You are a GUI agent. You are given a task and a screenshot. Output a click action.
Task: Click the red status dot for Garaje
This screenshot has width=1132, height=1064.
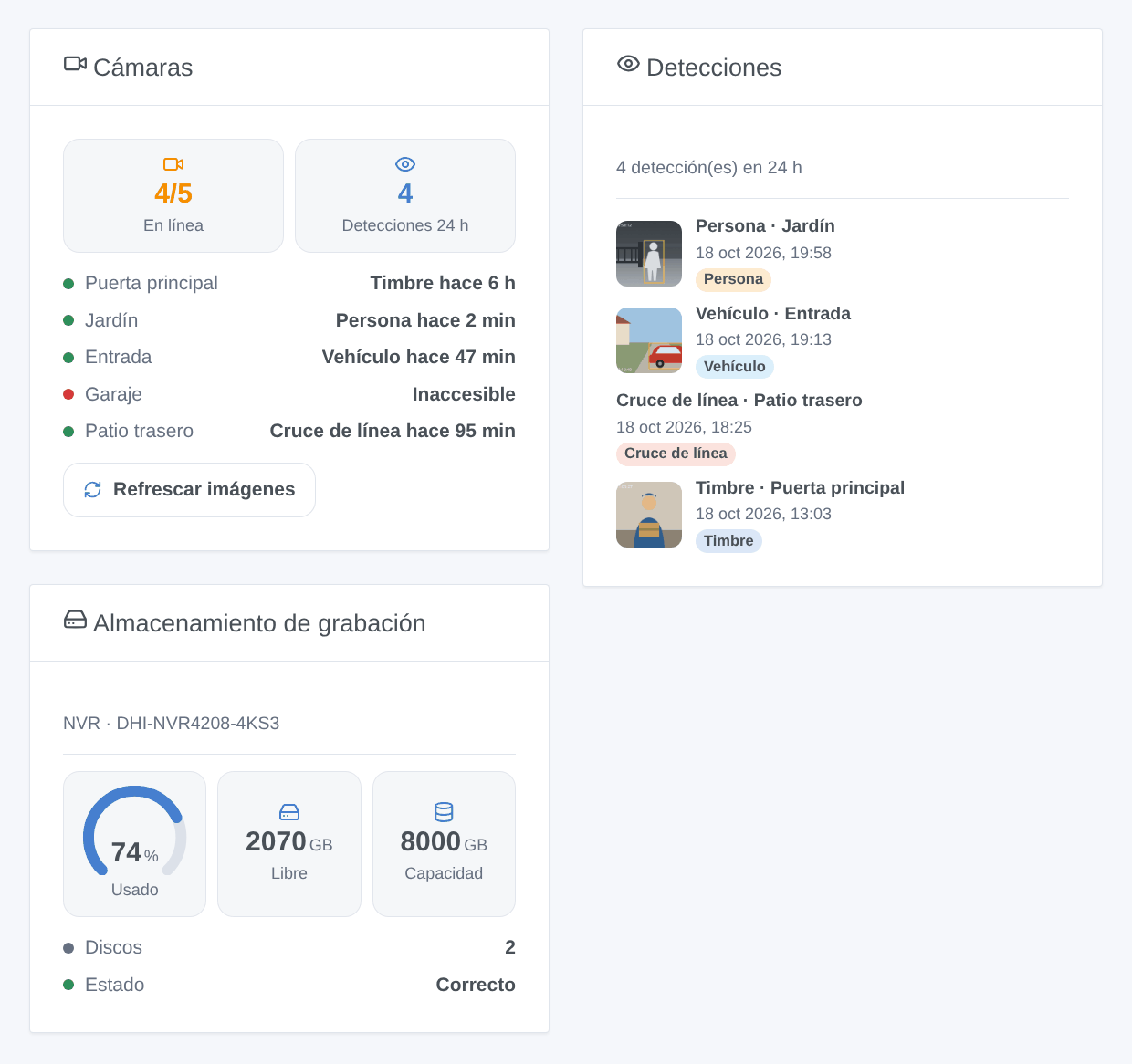tap(68, 394)
